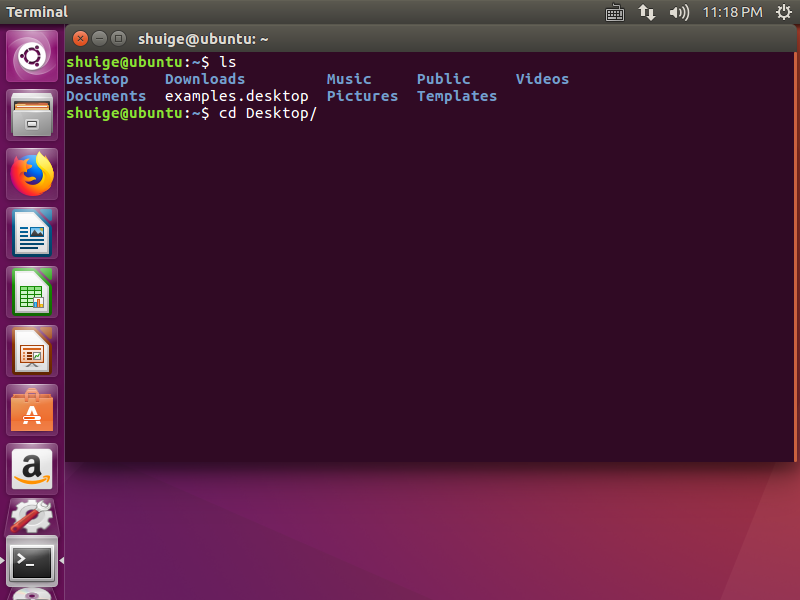Click the 'Music' directory name

[x=349, y=79]
